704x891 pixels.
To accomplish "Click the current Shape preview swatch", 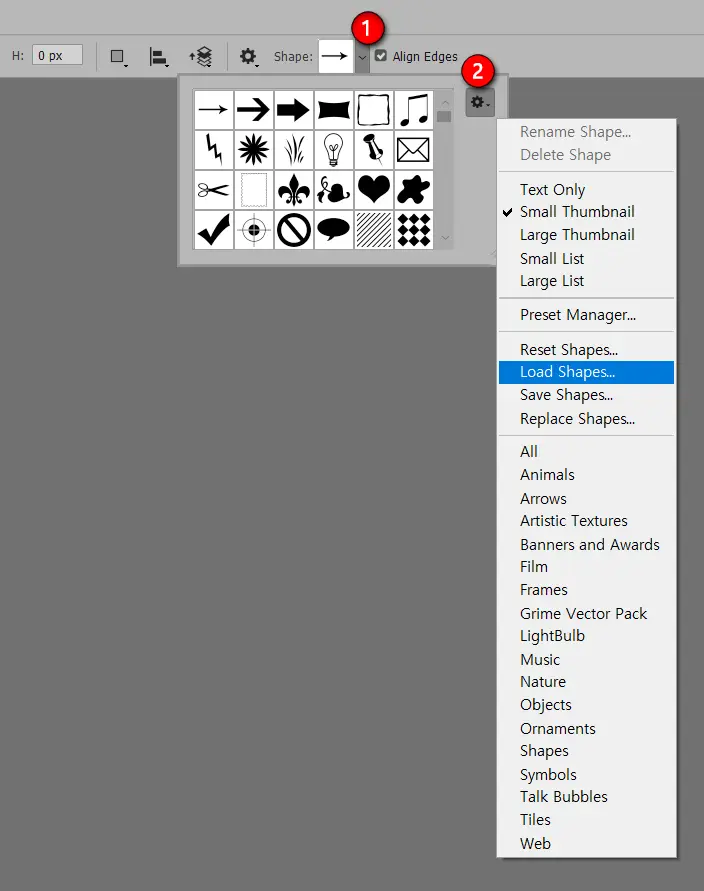I will point(336,56).
